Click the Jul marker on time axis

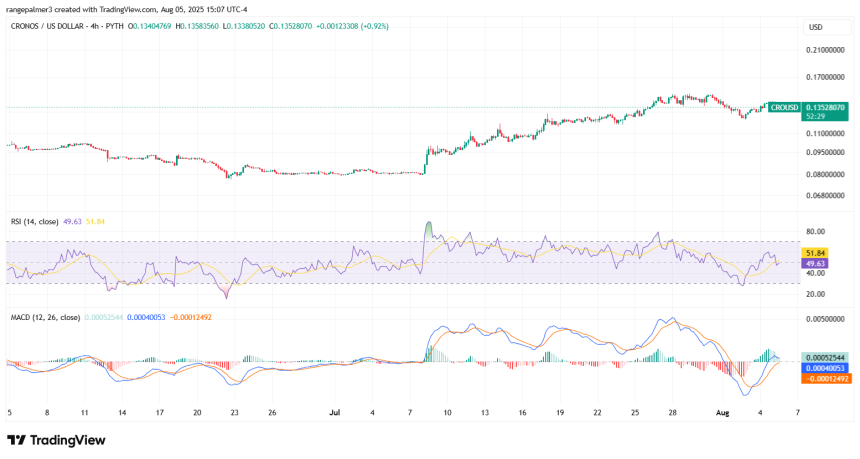tap(335, 412)
